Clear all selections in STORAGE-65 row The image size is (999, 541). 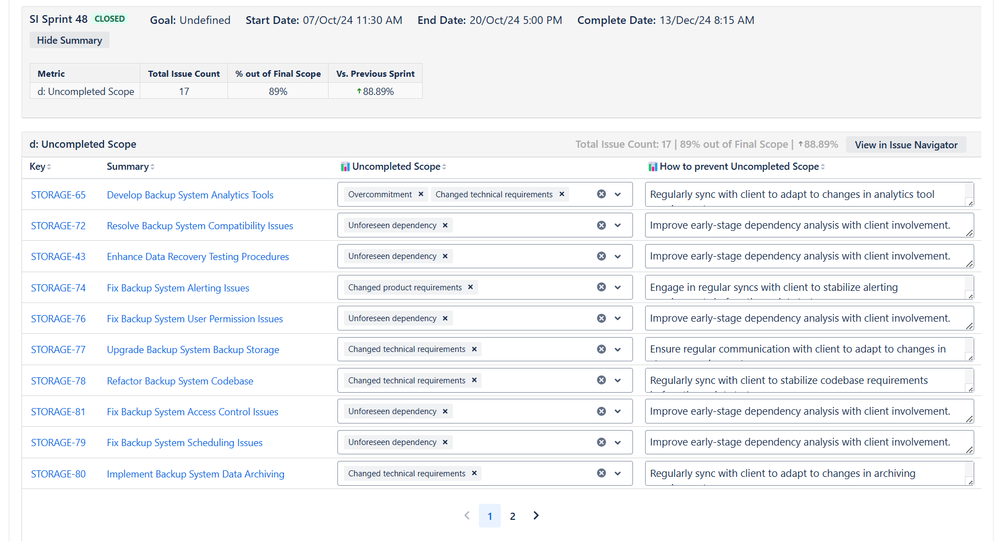click(x=601, y=194)
